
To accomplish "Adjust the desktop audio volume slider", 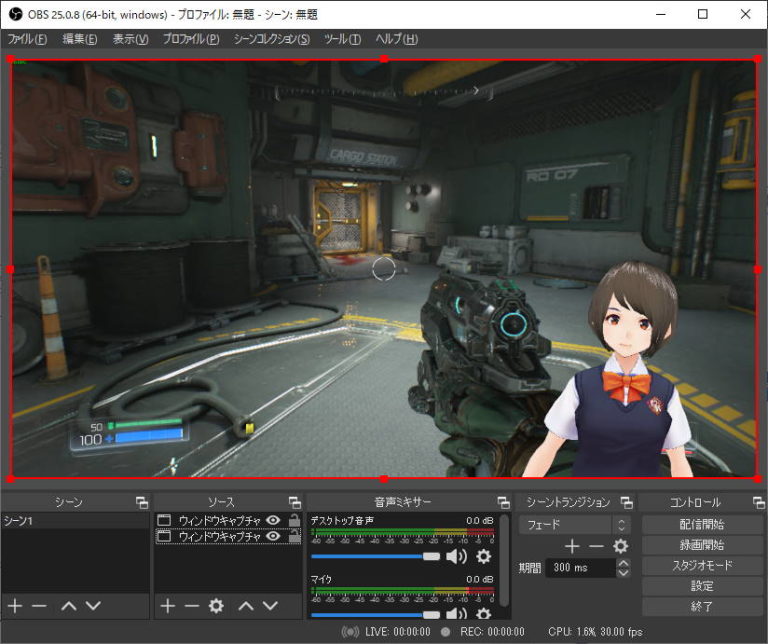I will click(432, 556).
